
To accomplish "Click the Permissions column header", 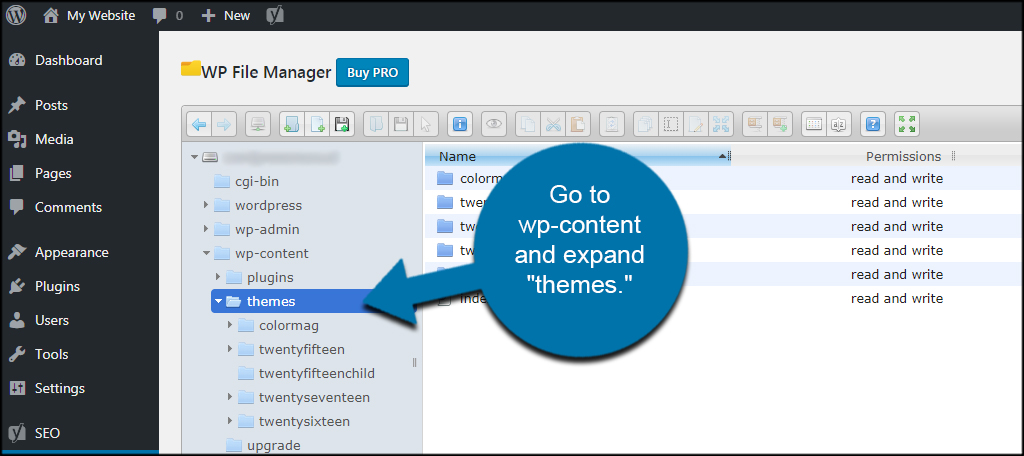I will tap(903, 157).
